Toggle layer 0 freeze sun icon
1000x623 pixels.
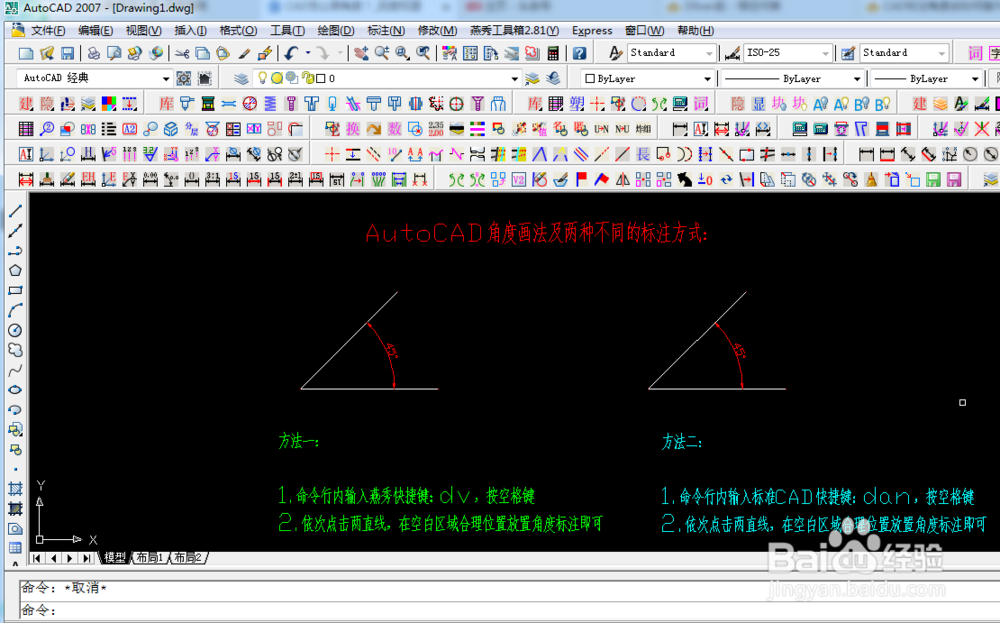pos(277,78)
